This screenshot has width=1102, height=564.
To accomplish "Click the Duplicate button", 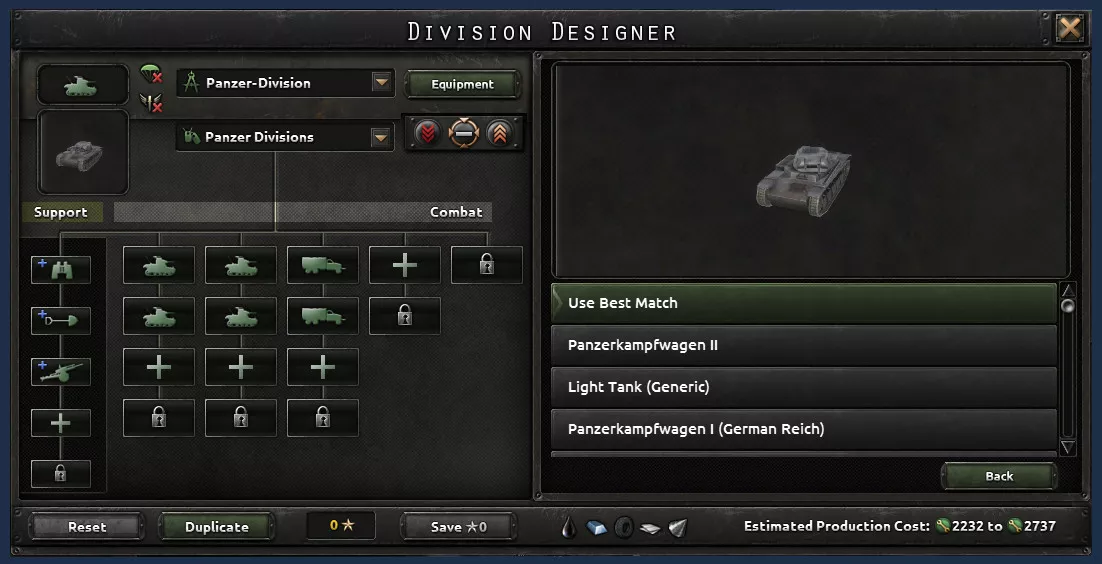I will [x=216, y=527].
